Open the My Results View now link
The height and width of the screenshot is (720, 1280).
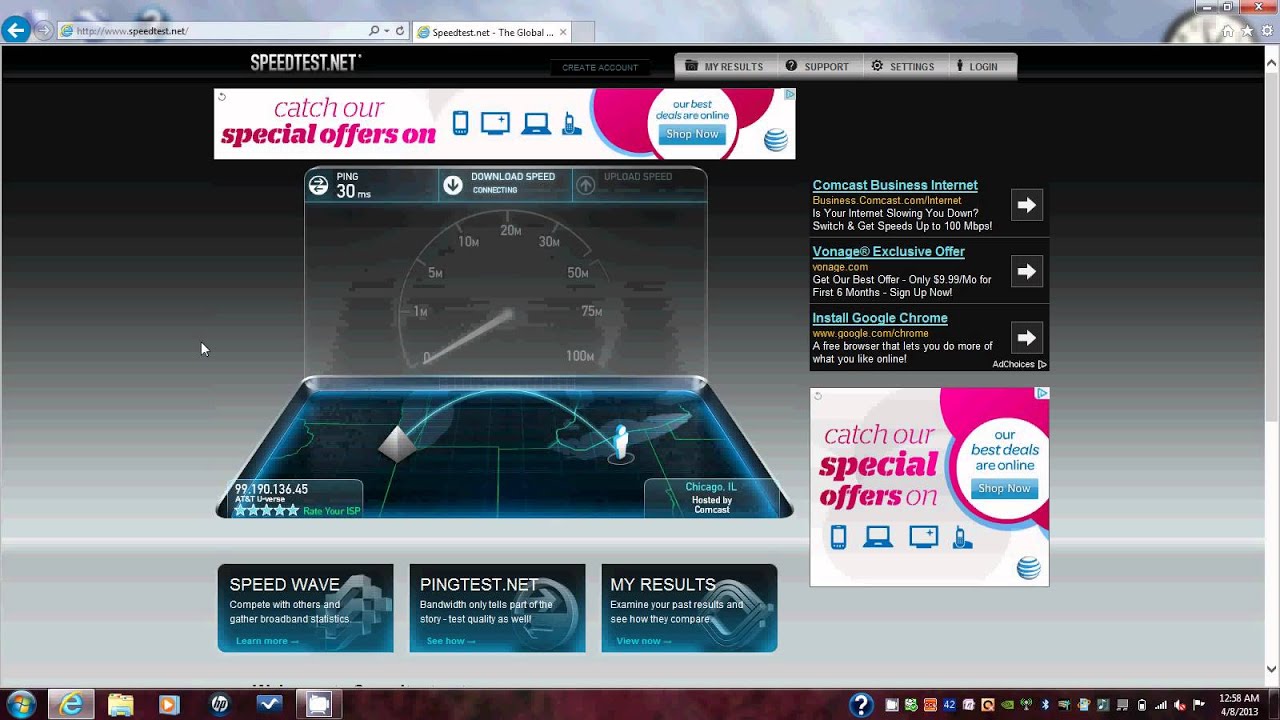[x=643, y=641]
